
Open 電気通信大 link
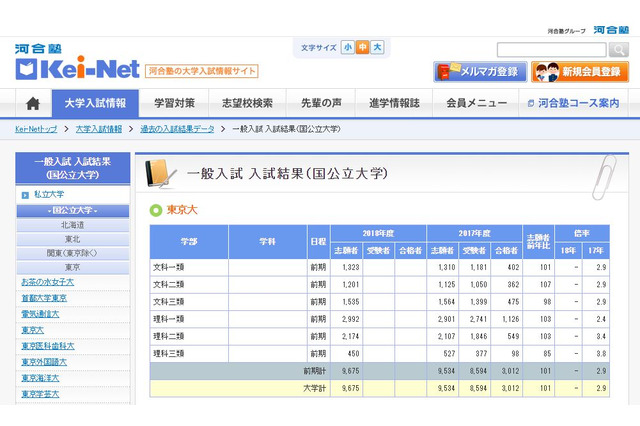(40, 314)
